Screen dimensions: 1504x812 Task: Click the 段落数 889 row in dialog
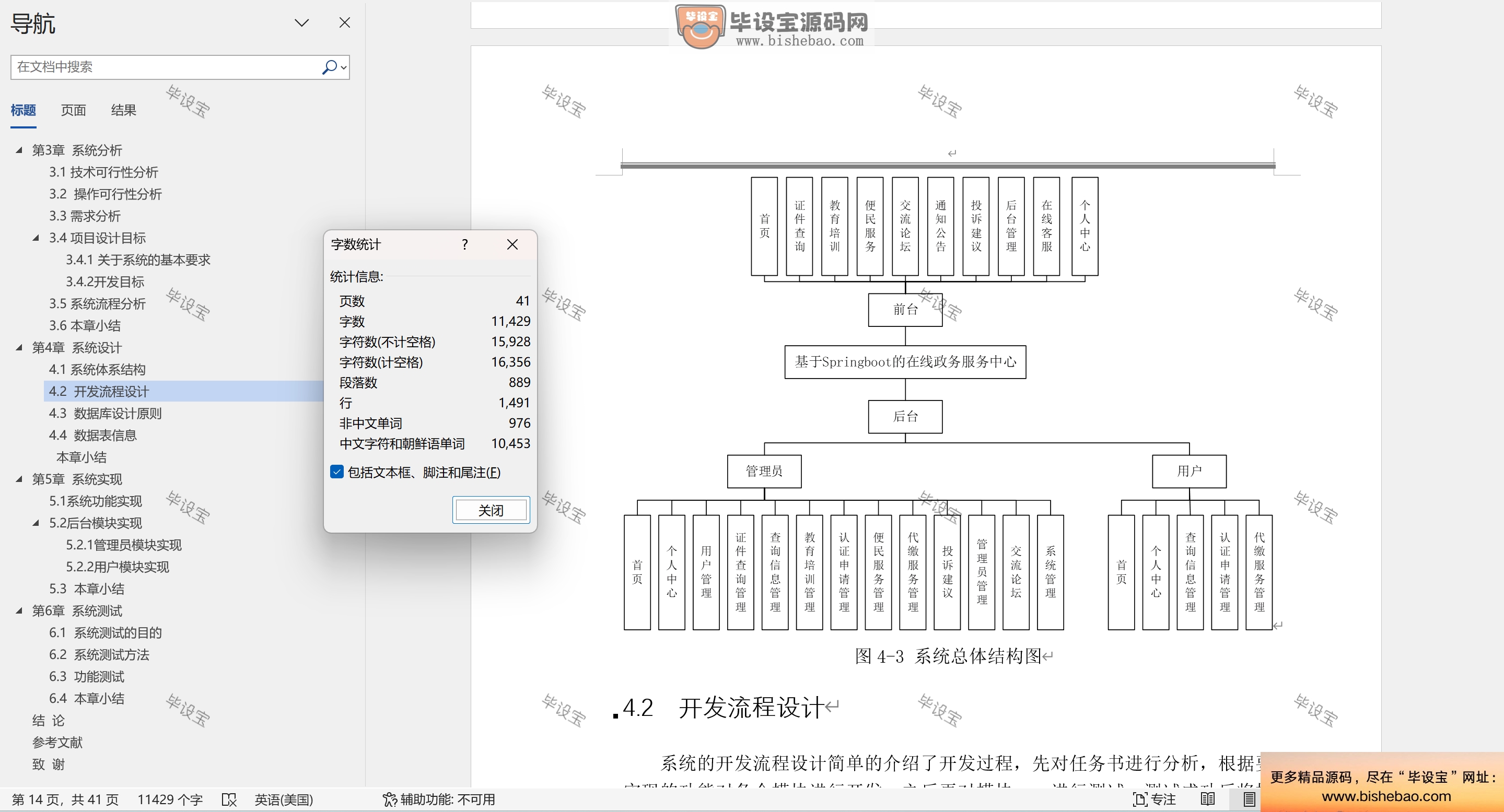pyautogui.click(x=435, y=382)
